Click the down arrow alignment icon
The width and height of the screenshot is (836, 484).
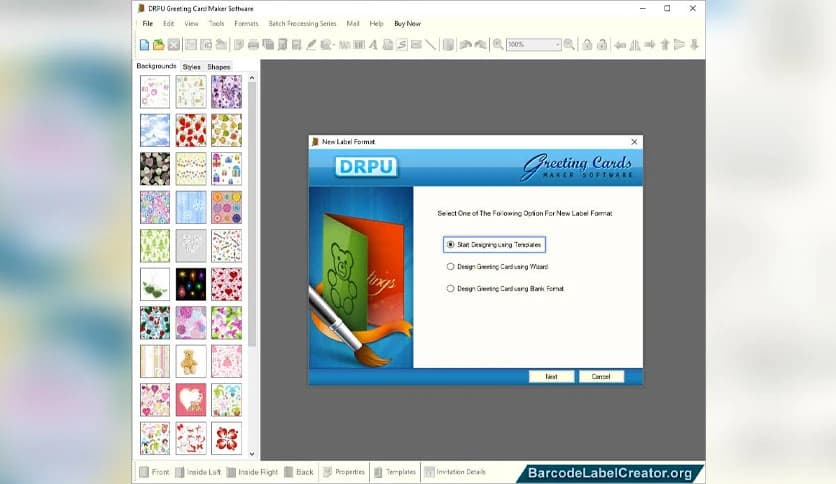pyautogui.click(x=694, y=45)
